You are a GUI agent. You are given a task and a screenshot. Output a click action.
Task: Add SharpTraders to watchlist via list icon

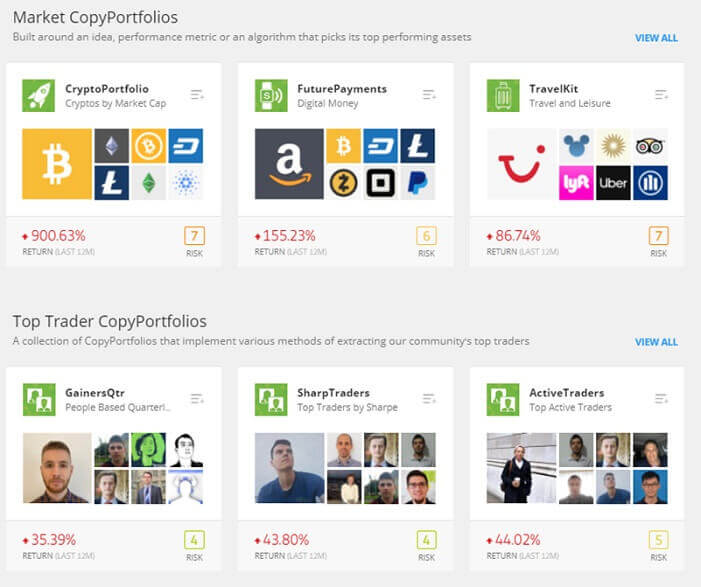click(429, 399)
